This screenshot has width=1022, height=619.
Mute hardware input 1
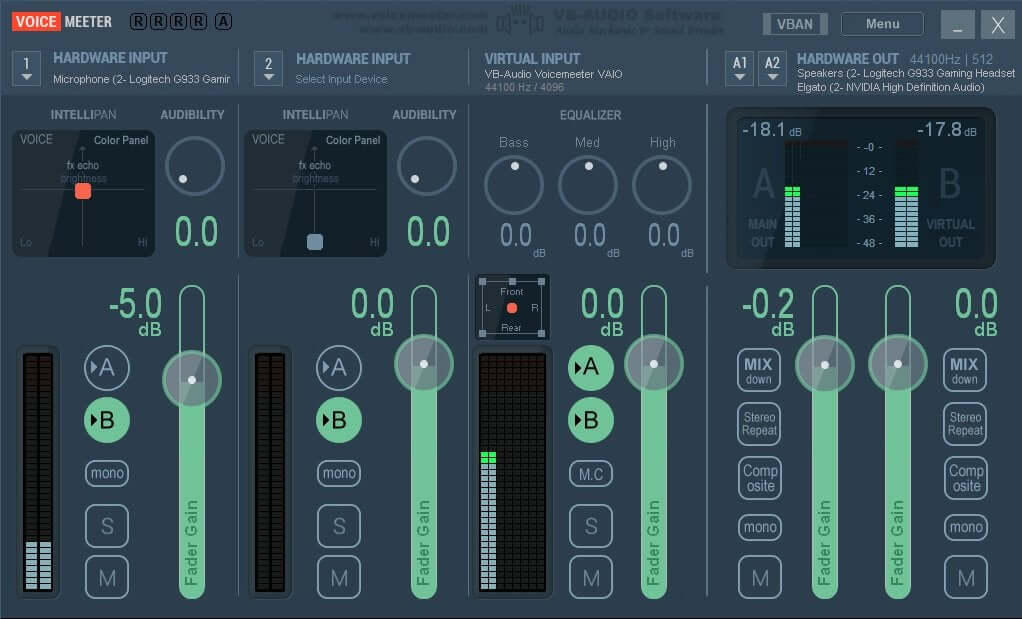pos(107,577)
